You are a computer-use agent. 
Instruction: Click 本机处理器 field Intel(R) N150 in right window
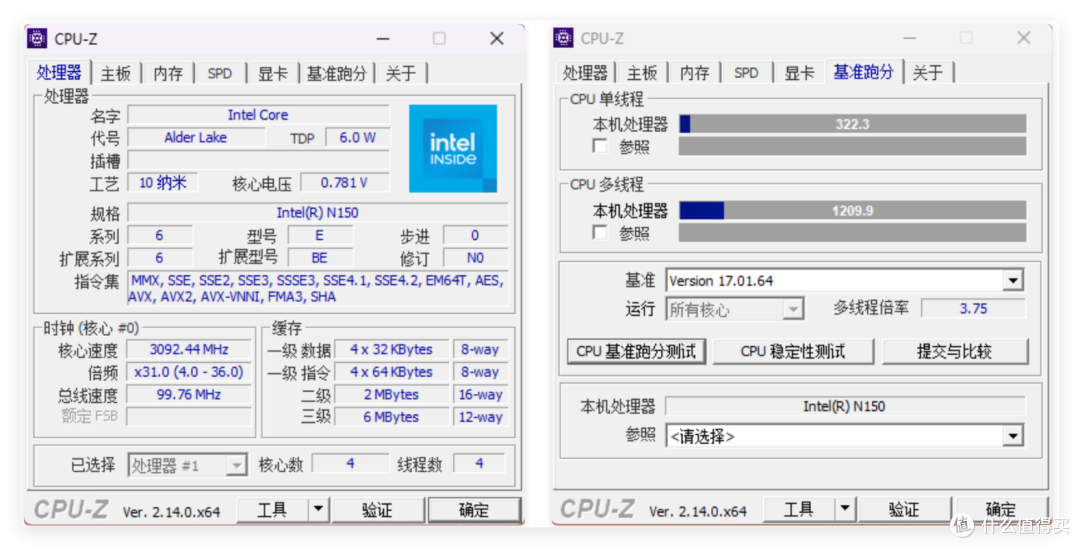click(x=844, y=407)
